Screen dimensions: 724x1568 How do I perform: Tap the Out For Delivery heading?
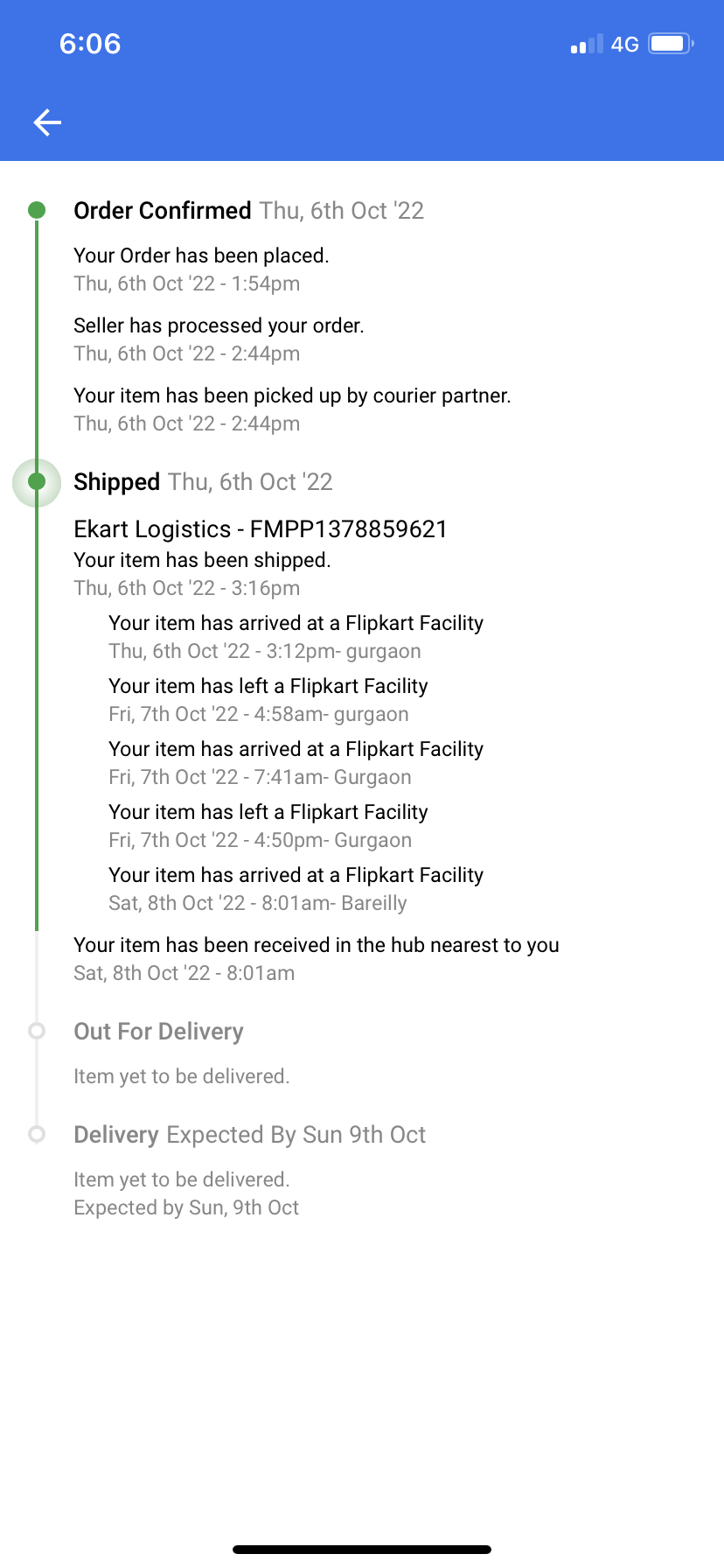click(x=158, y=1032)
